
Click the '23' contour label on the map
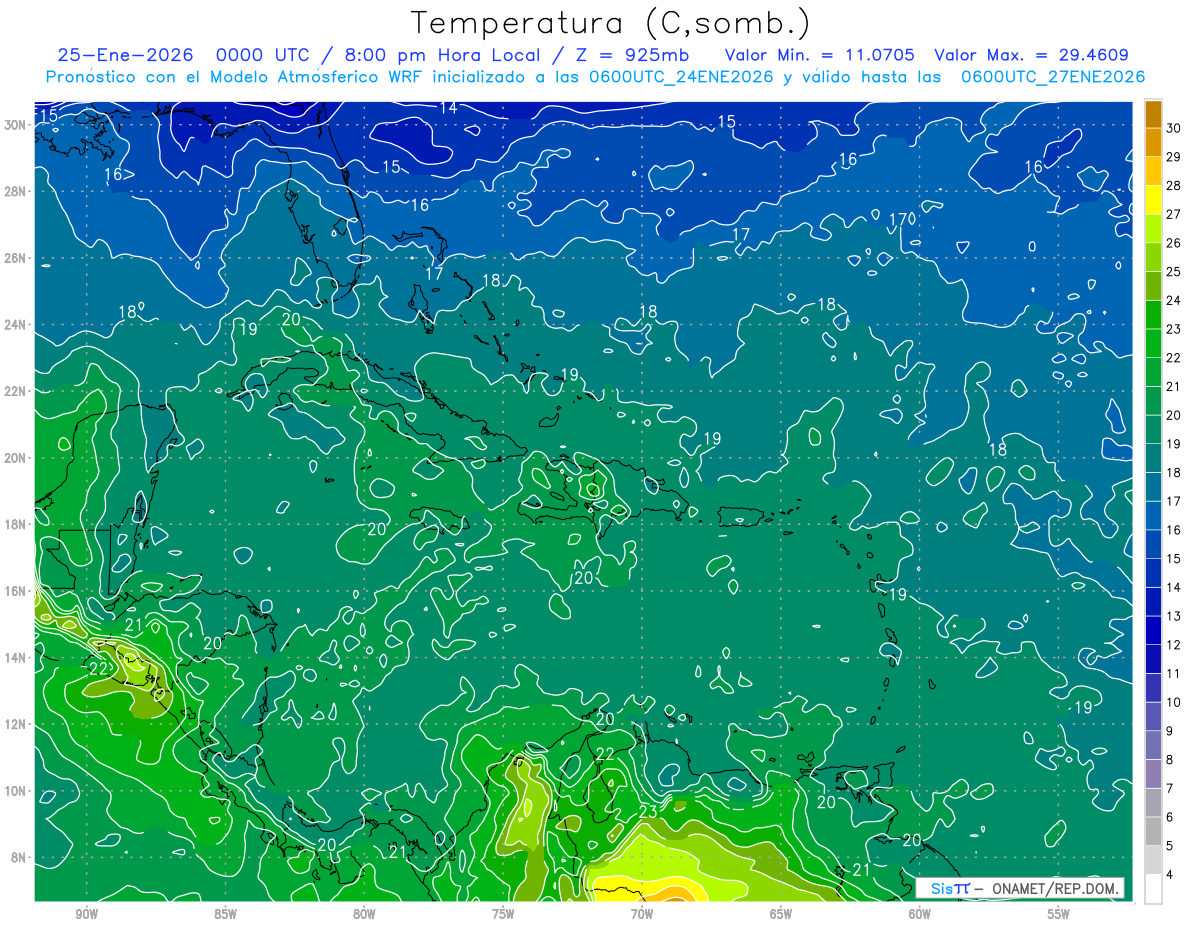[x=648, y=811]
